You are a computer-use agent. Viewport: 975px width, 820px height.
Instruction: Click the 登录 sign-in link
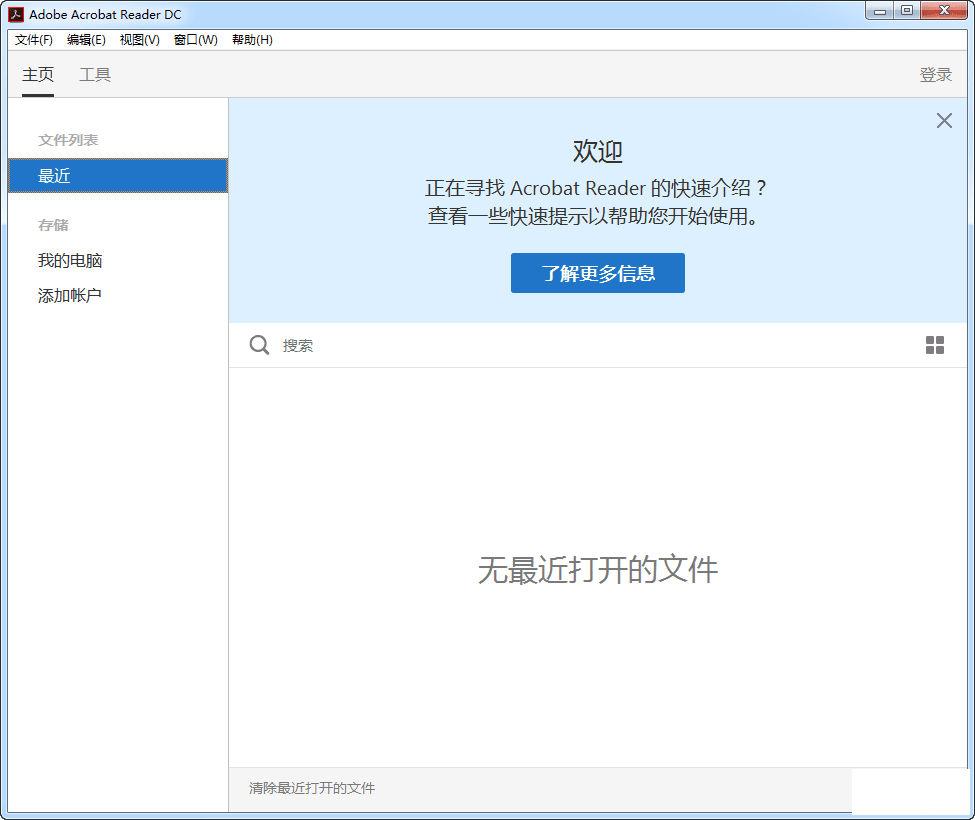[936, 75]
